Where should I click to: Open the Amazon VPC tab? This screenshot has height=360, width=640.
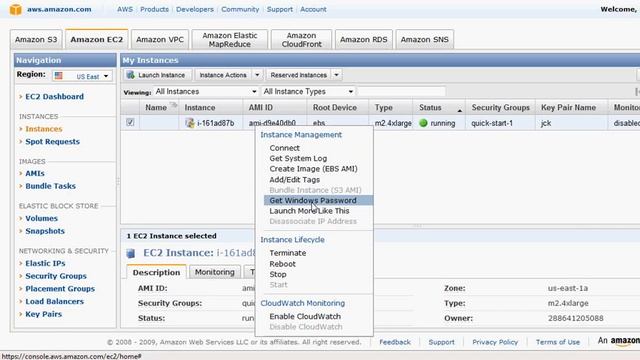tap(160, 40)
